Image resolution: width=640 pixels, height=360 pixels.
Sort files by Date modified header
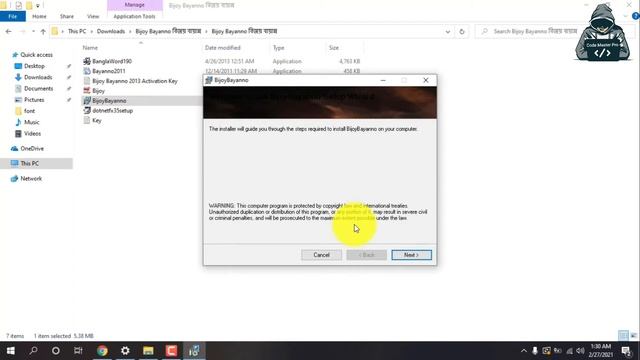coord(222,48)
